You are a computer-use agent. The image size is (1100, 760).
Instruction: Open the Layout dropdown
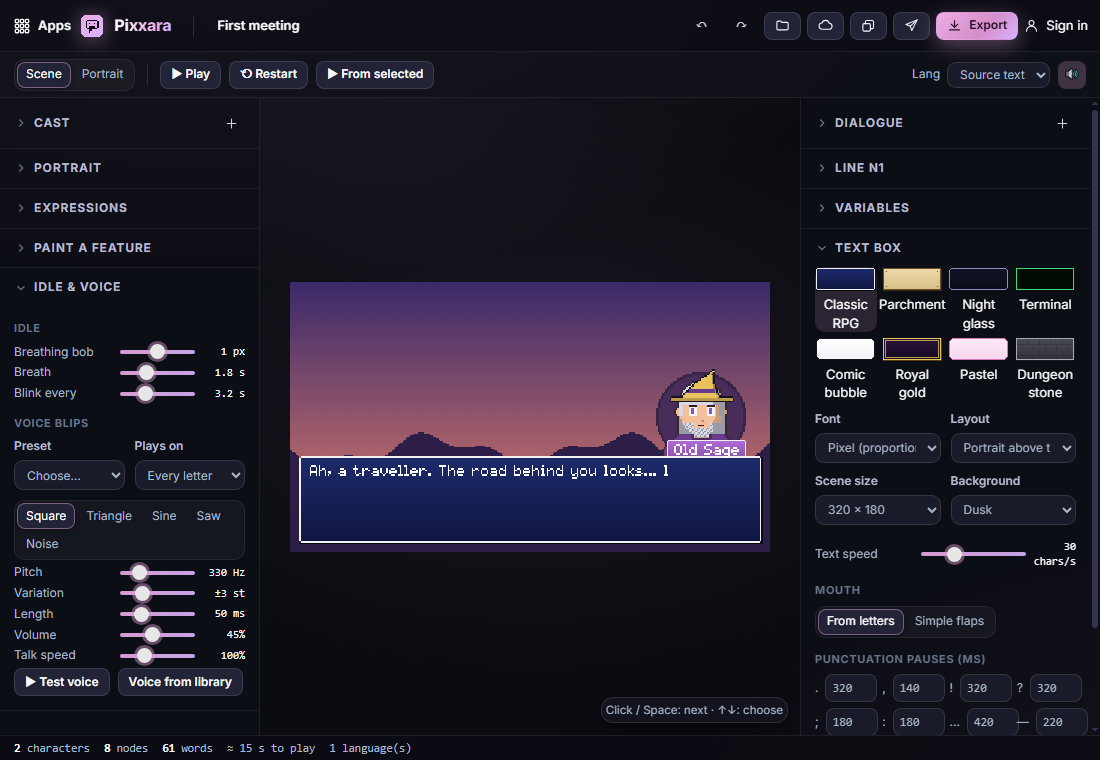pos(1013,448)
